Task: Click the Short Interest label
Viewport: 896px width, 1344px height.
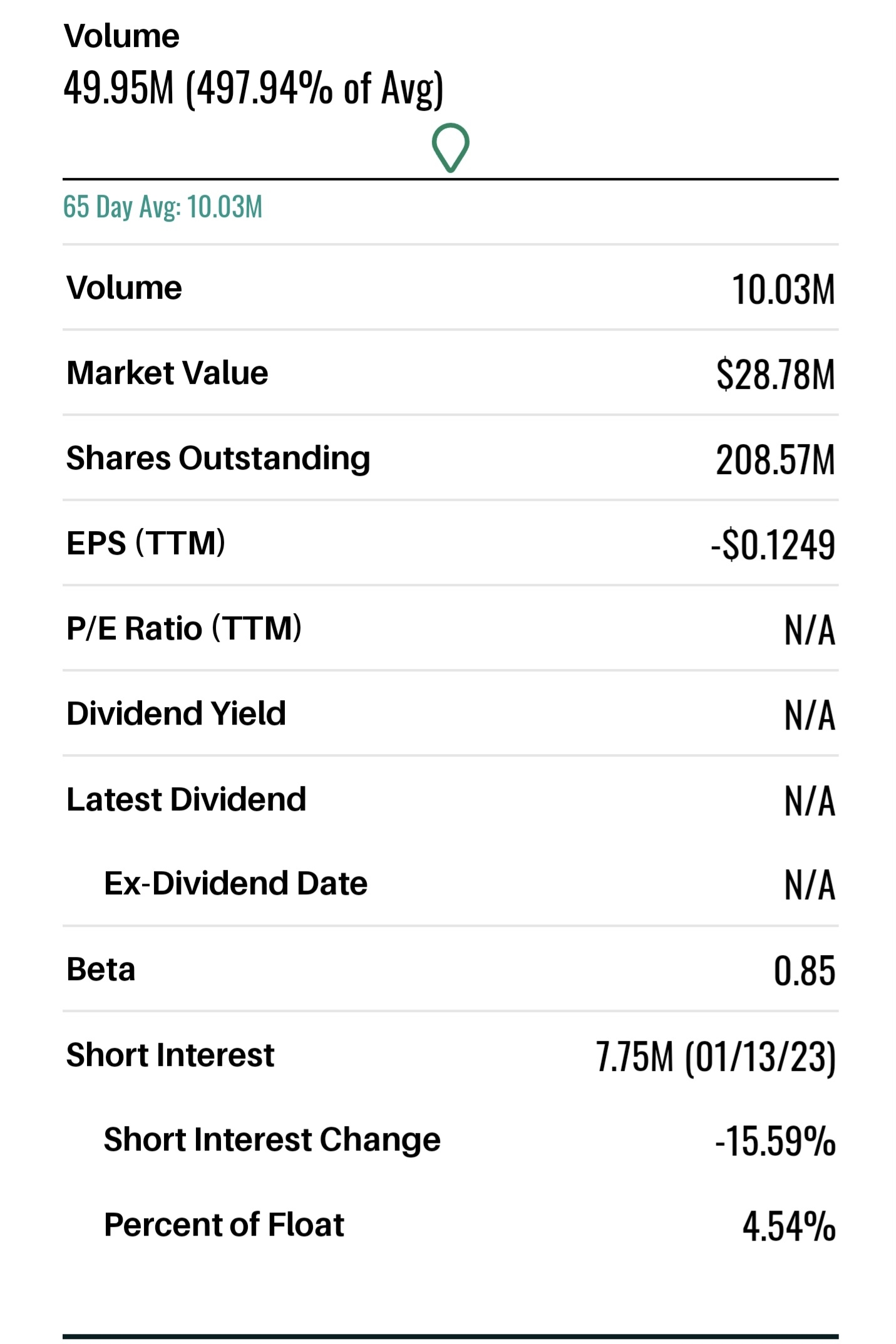Action: (170, 1055)
